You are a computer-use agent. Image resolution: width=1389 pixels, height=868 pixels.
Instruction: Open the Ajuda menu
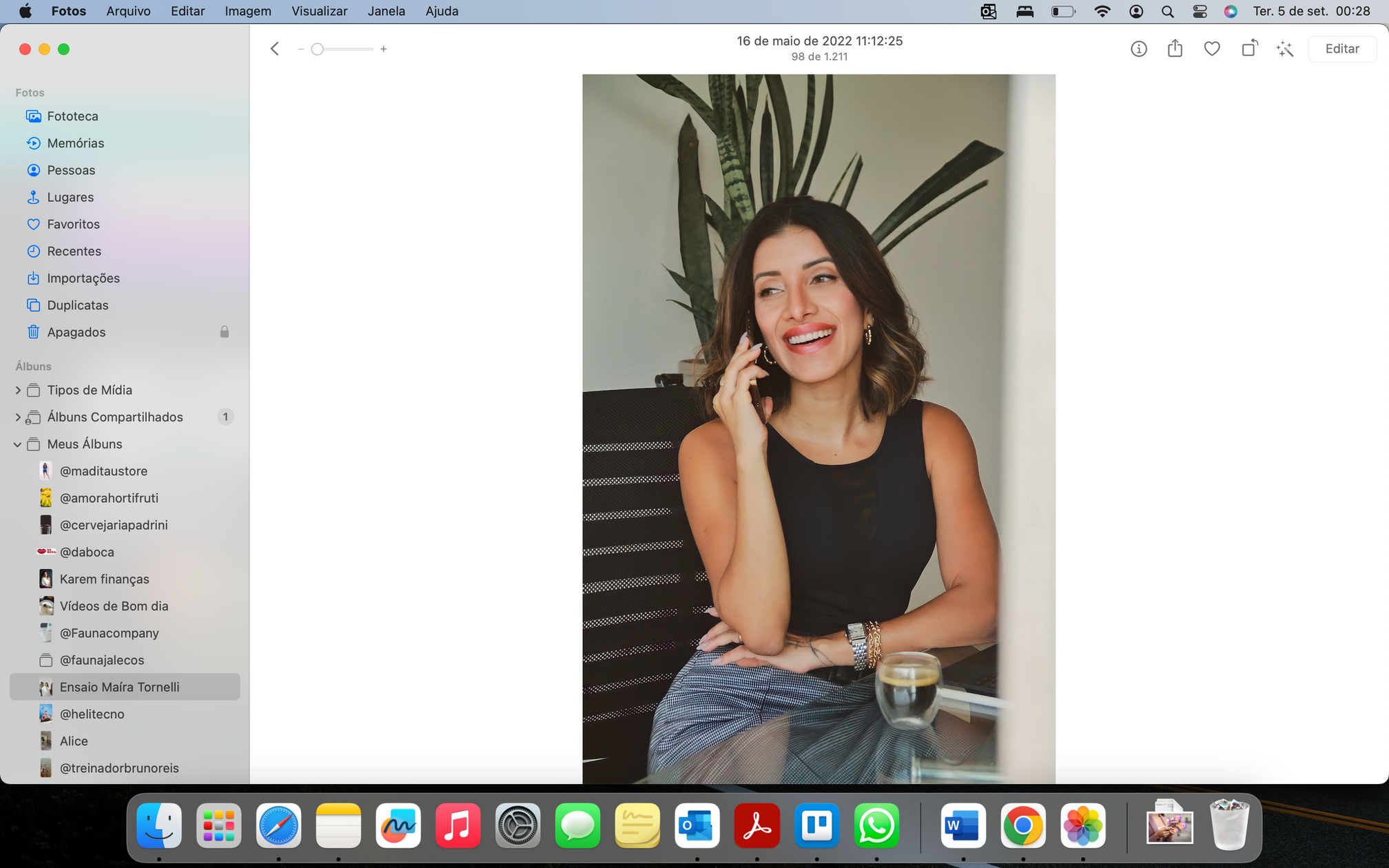click(442, 11)
